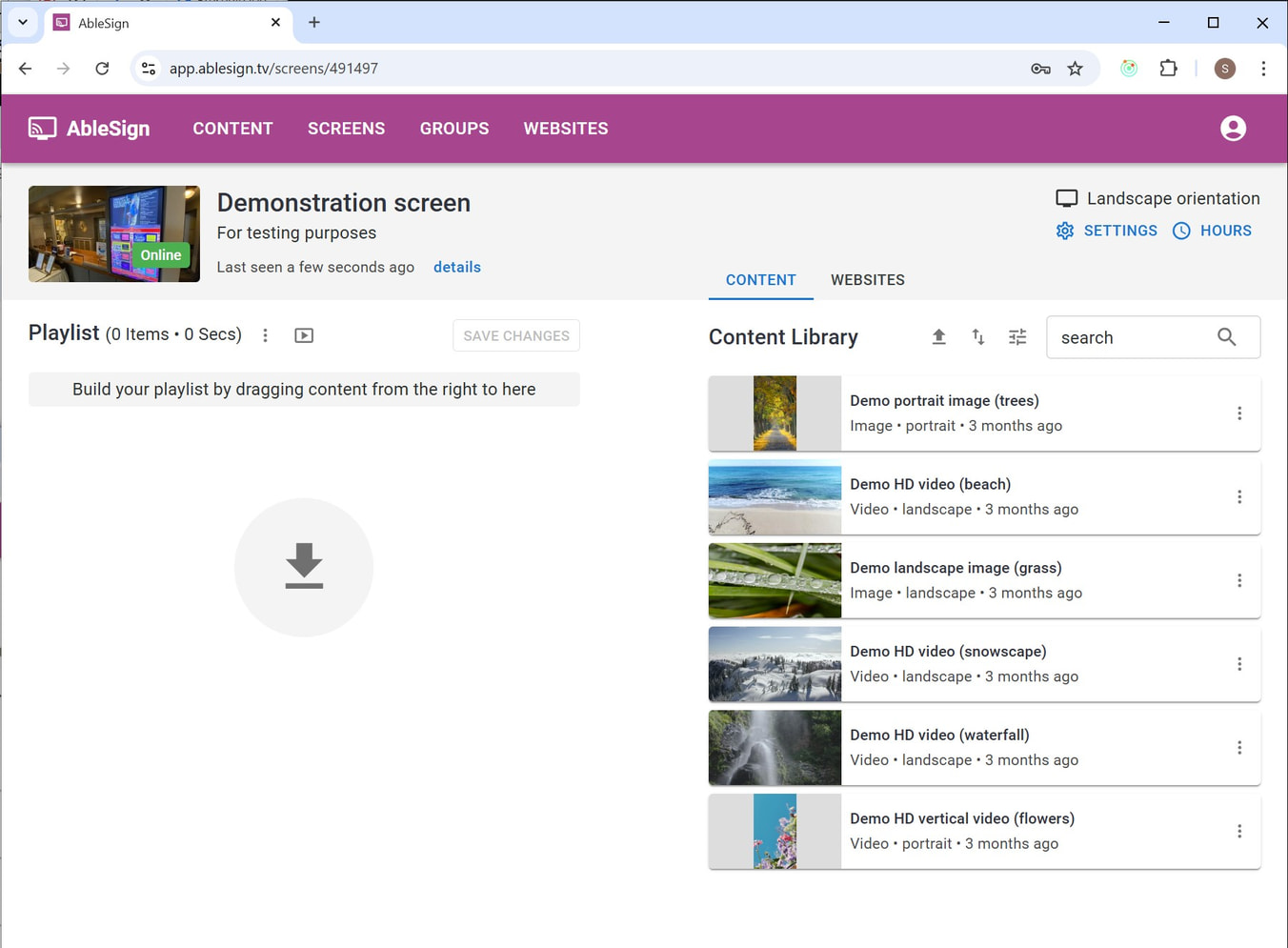This screenshot has height=948, width=1288.
Task: Open the screen SETTINGS button
Action: tap(1107, 231)
